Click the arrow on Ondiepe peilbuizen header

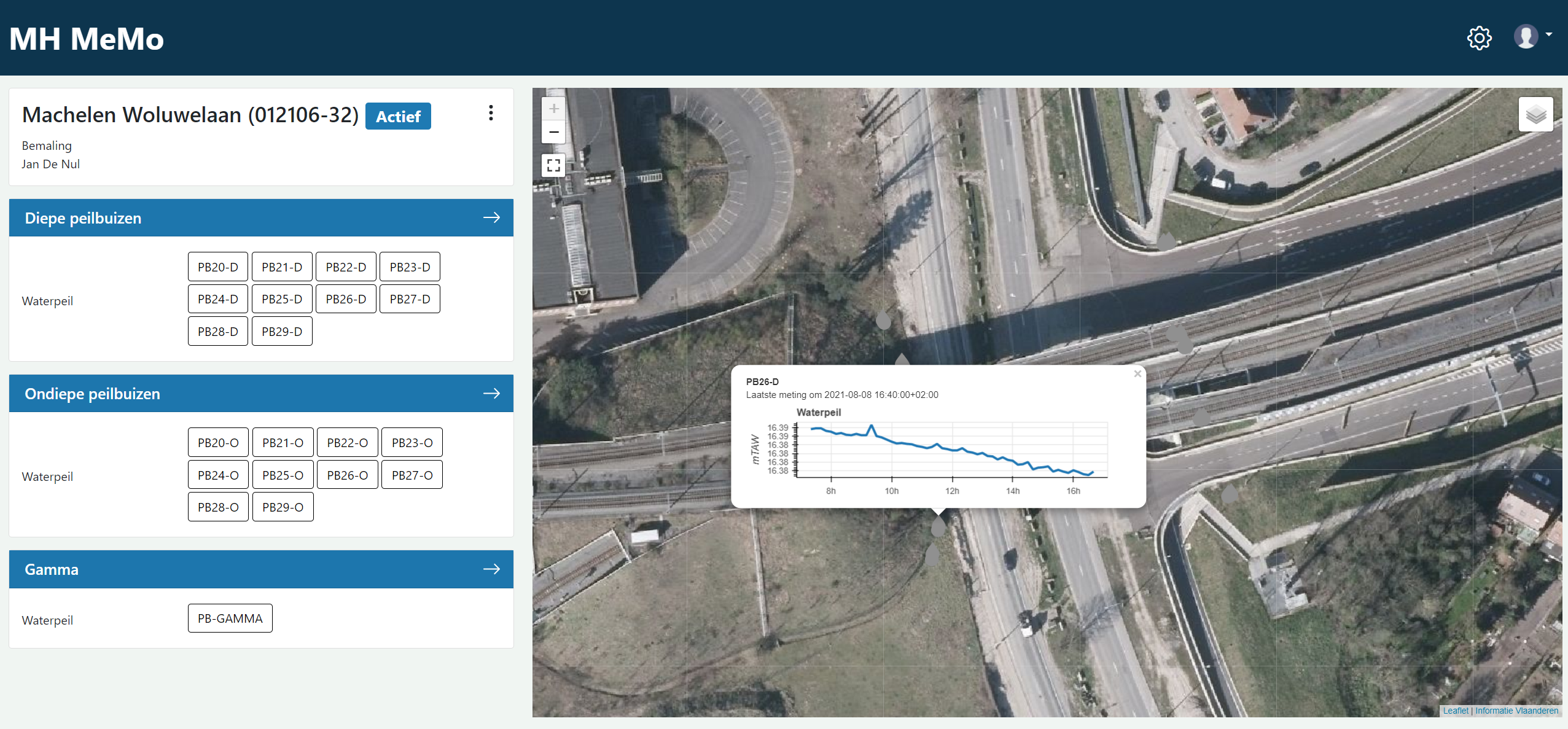pos(491,393)
